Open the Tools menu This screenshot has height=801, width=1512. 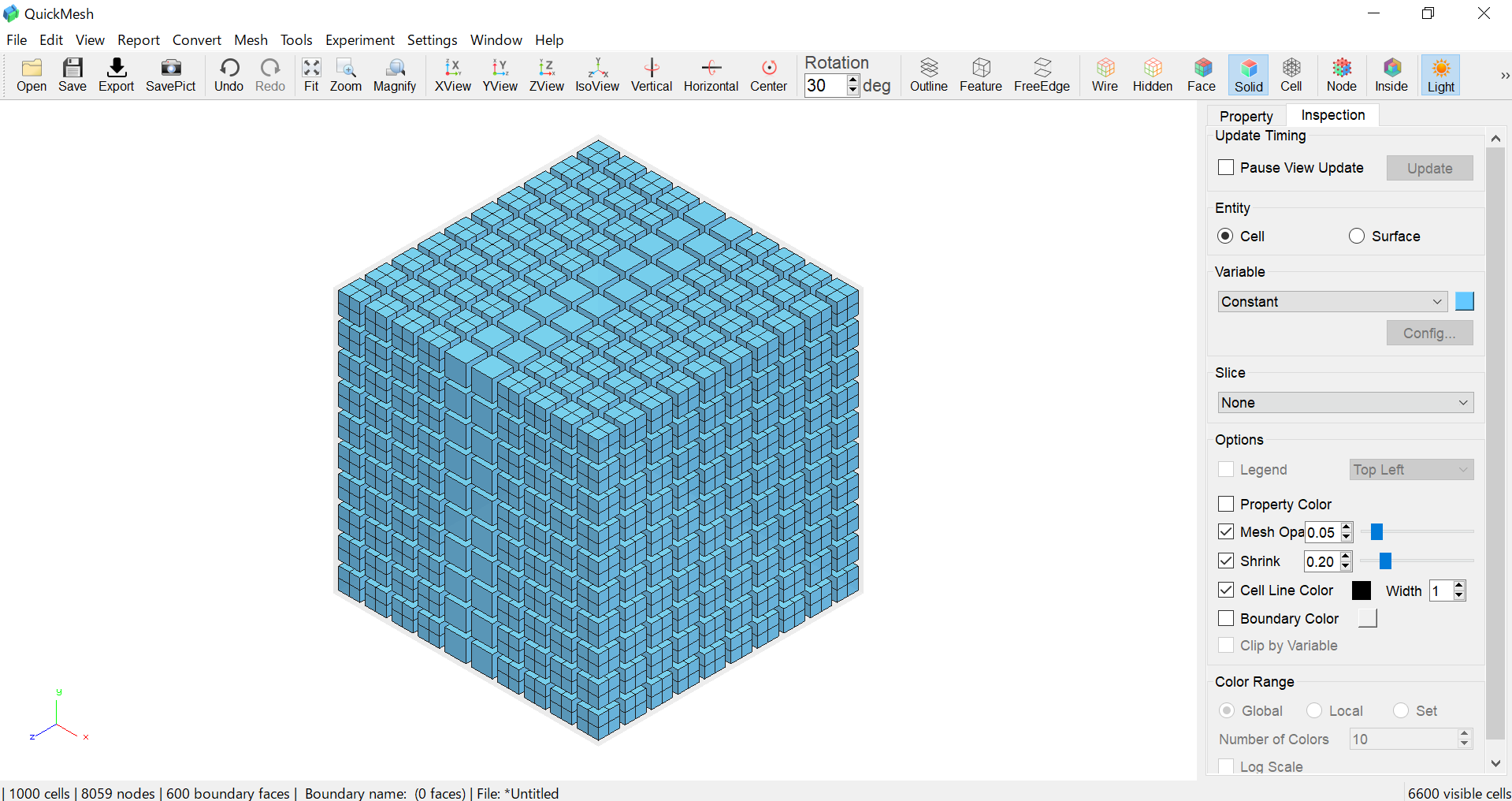tap(296, 39)
